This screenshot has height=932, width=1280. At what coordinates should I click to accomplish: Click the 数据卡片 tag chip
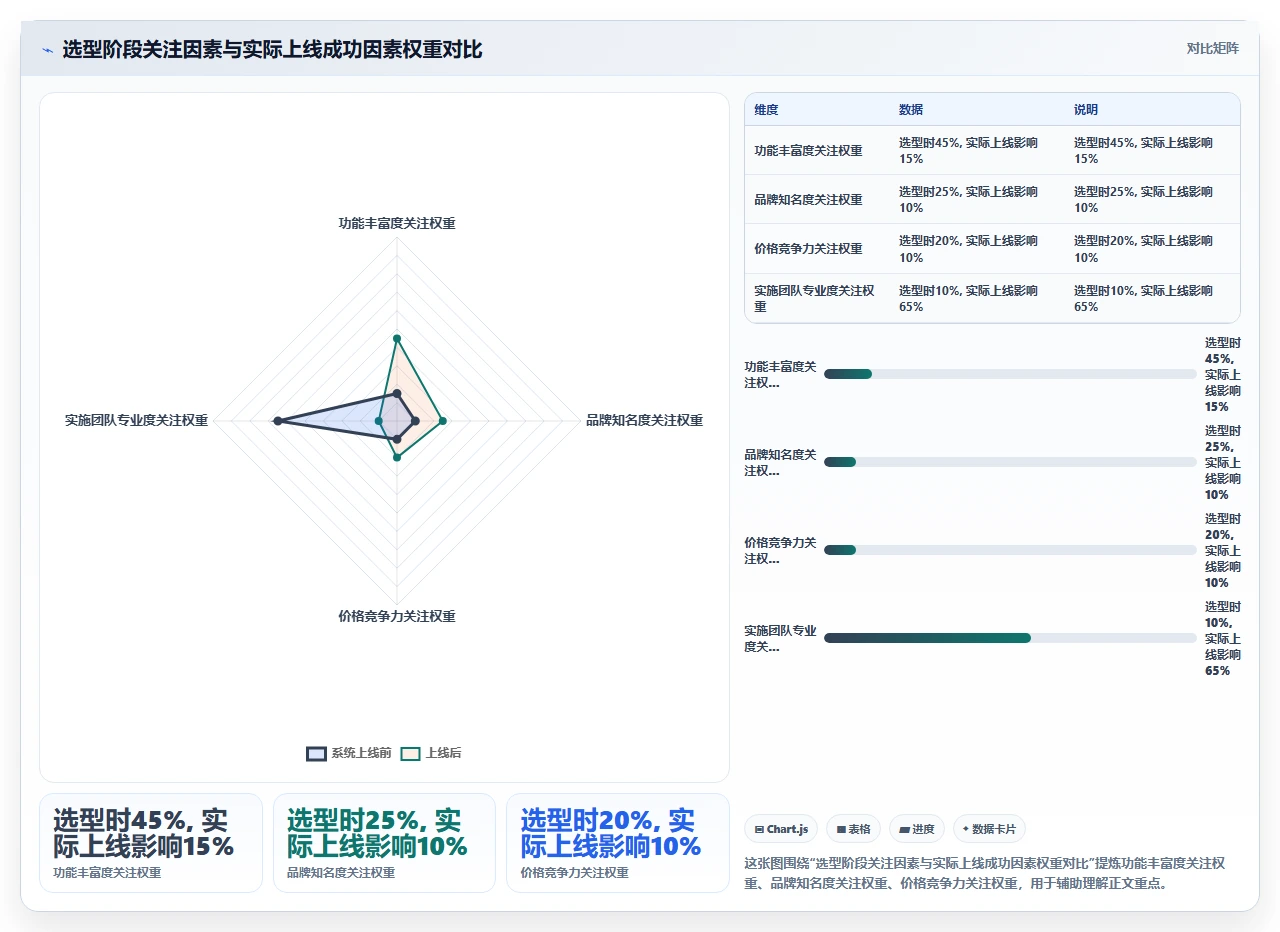coord(989,829)
